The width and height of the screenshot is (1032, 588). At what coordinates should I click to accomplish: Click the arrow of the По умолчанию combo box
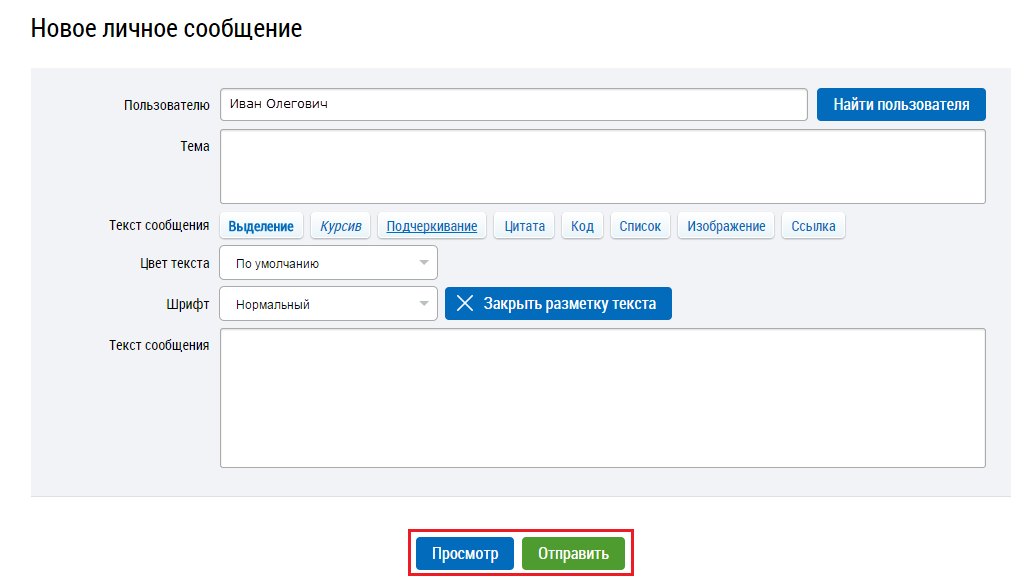point(424,264)
